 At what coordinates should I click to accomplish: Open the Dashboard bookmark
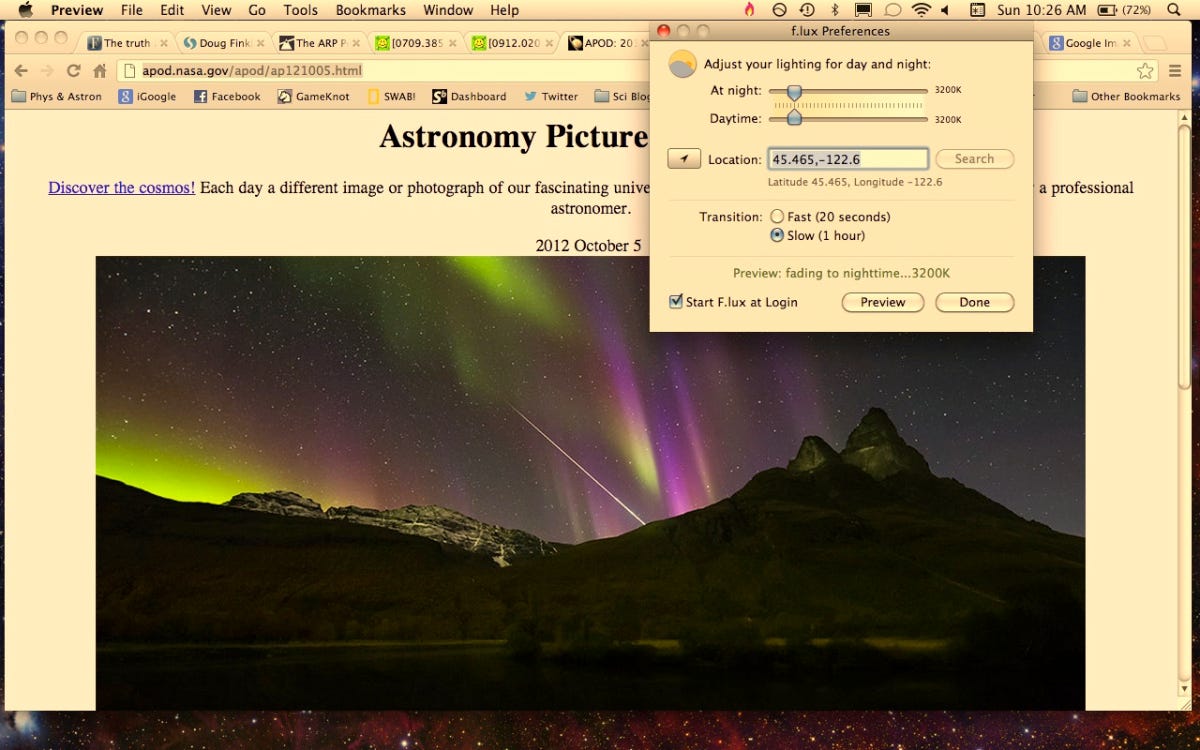[x=469, y=96]
